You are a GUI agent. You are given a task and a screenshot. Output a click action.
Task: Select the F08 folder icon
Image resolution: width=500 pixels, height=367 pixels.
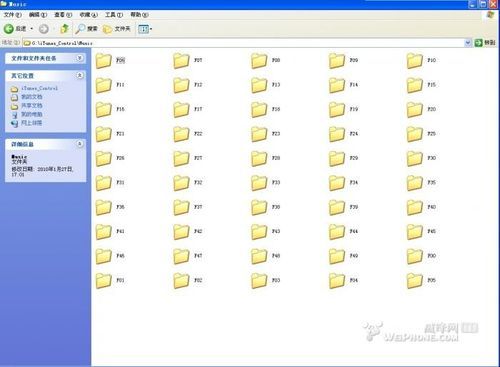pos(259,61)
